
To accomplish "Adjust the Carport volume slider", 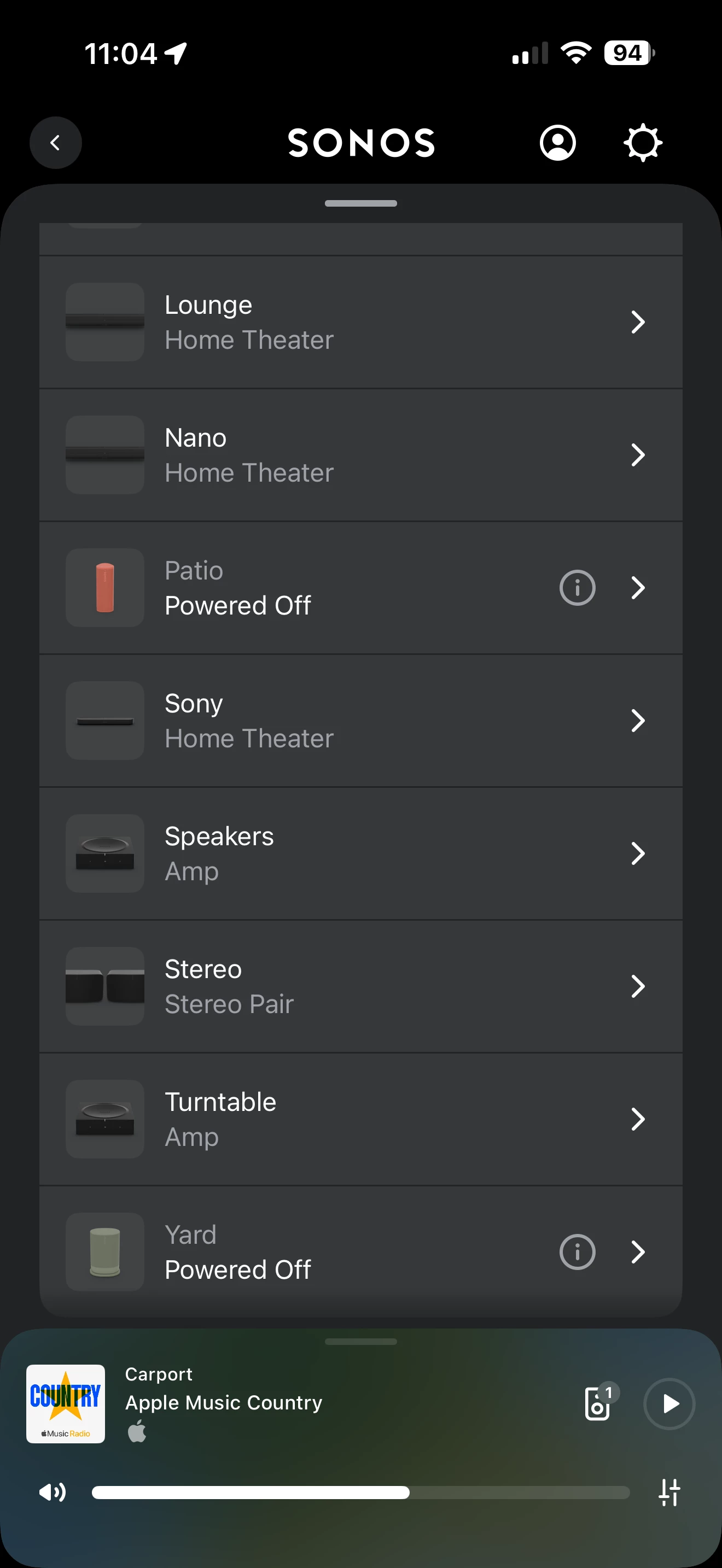I will pyautogui.click(x=361, y=1492).
